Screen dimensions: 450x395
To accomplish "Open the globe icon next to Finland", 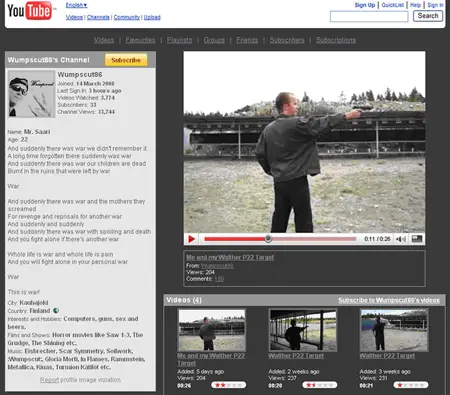I will 56,311.
